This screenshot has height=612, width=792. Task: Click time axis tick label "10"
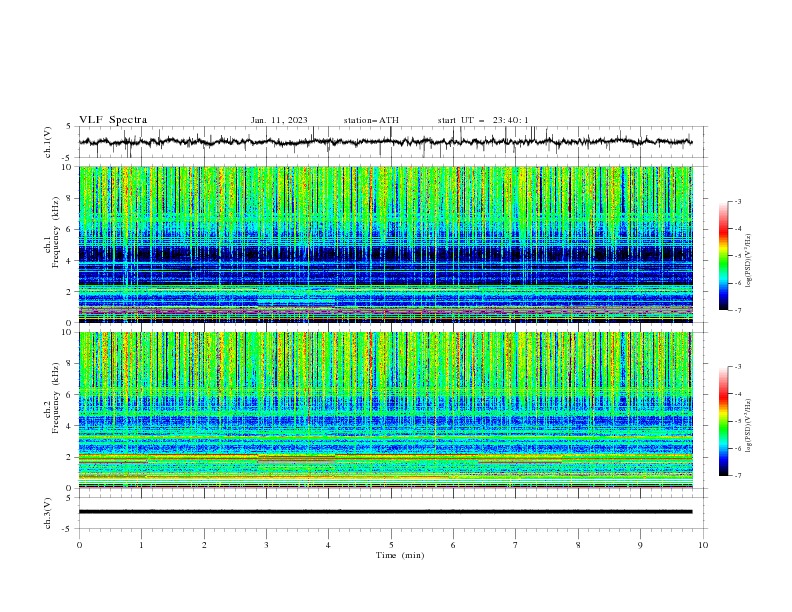point(703,545)
